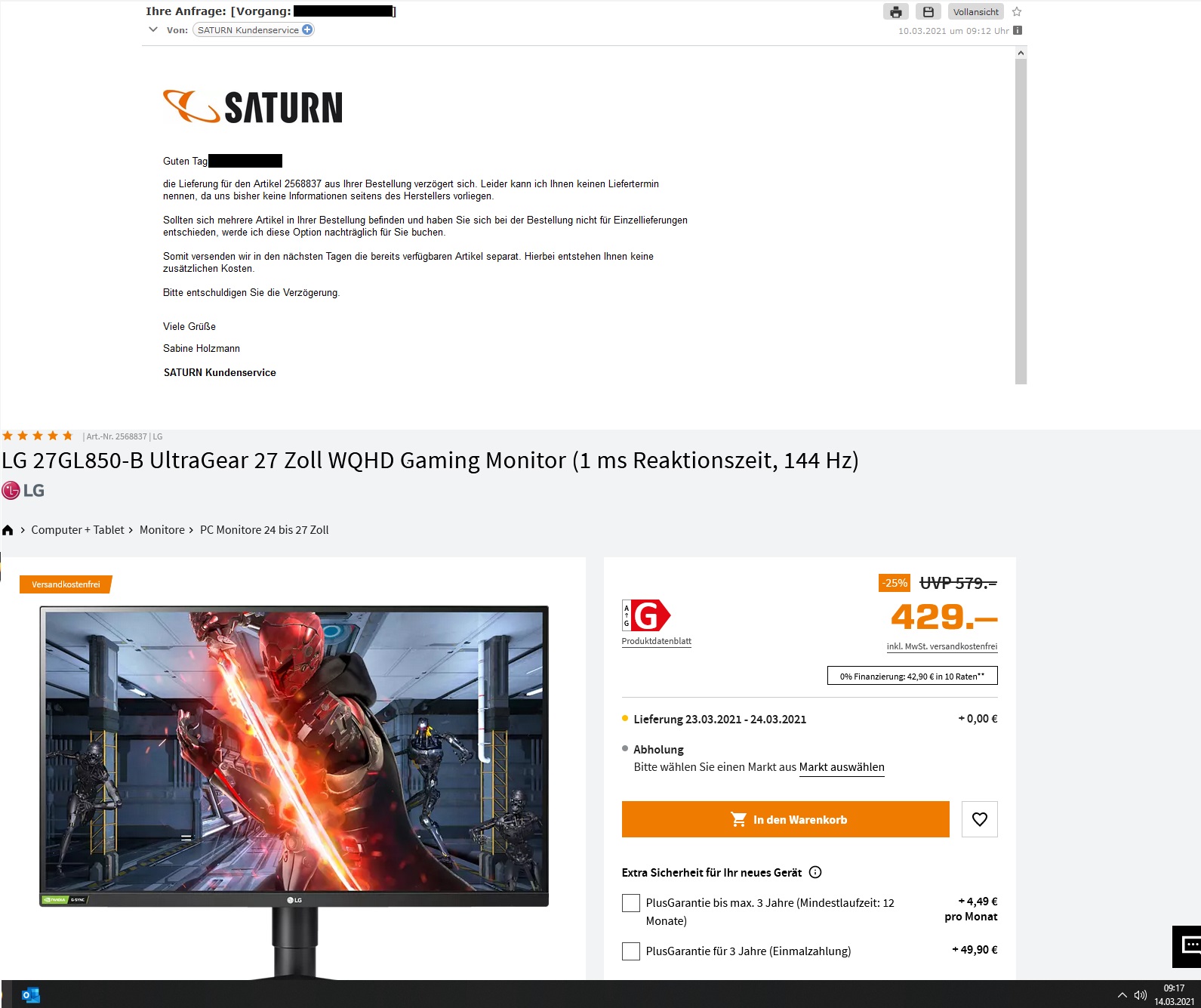
Task: Open the Markt auswählen link
Action: point(842,767)
